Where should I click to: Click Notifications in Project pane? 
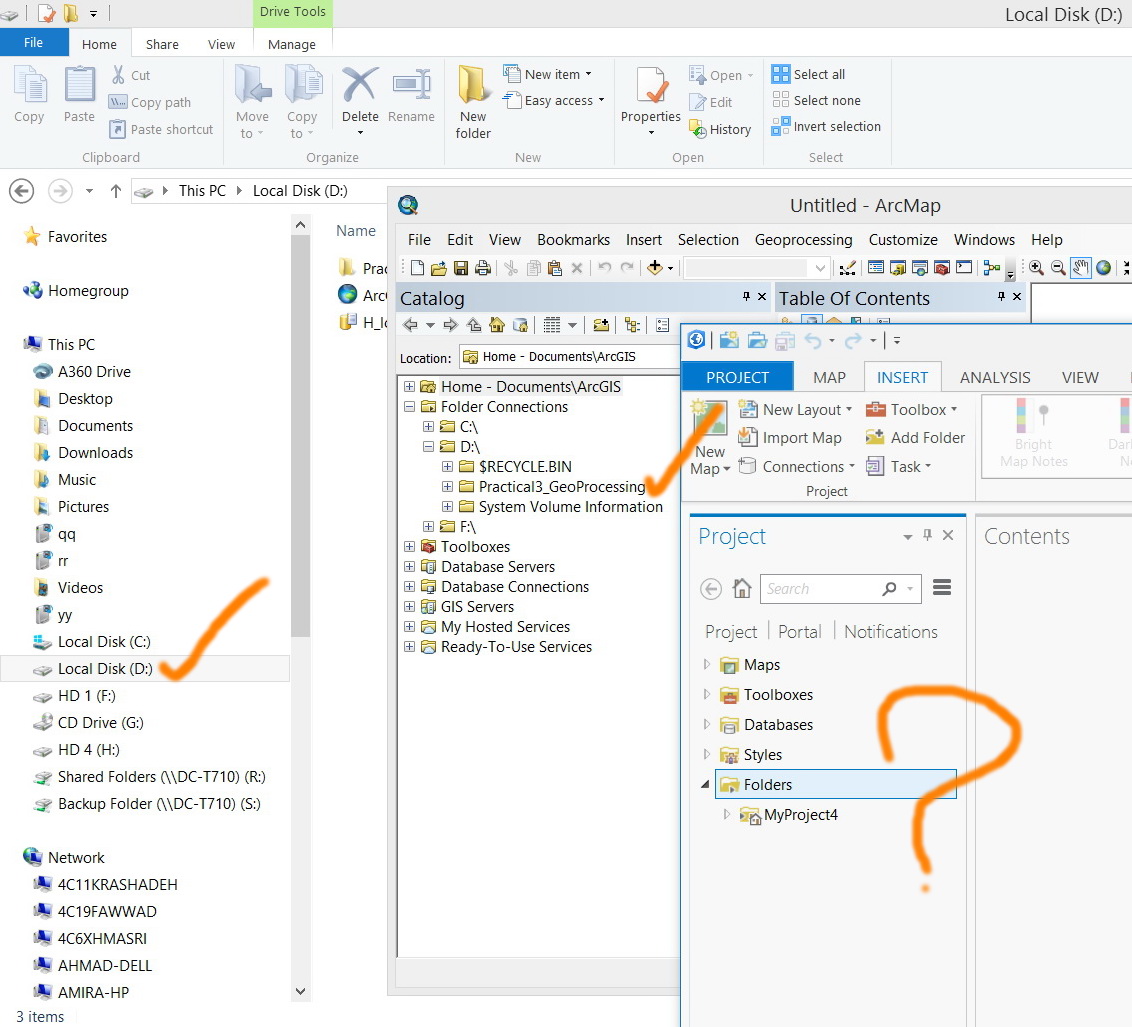[x=890, y=632]
